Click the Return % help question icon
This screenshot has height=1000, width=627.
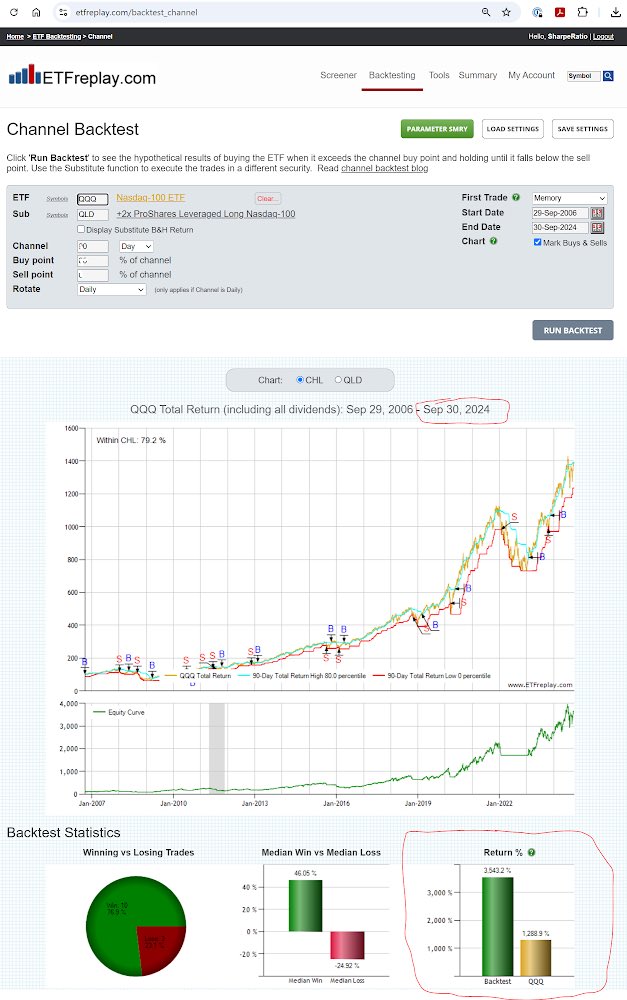coord(531,853)
